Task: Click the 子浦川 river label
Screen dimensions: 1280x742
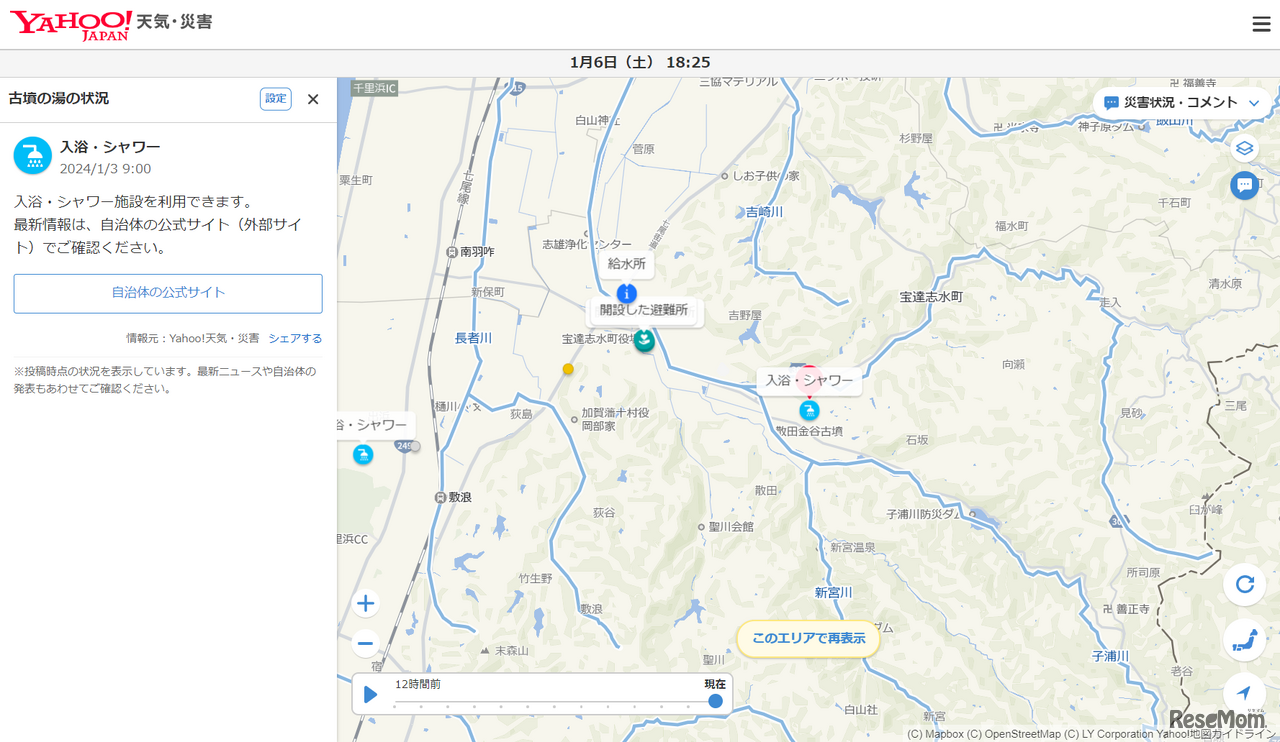Action: (x=1110, y=656)
